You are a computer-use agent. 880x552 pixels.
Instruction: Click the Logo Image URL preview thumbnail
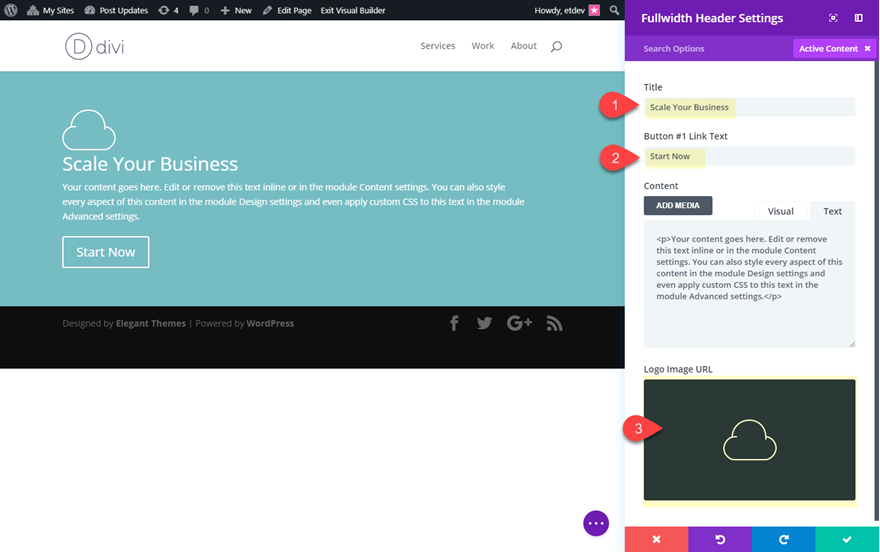749,440
